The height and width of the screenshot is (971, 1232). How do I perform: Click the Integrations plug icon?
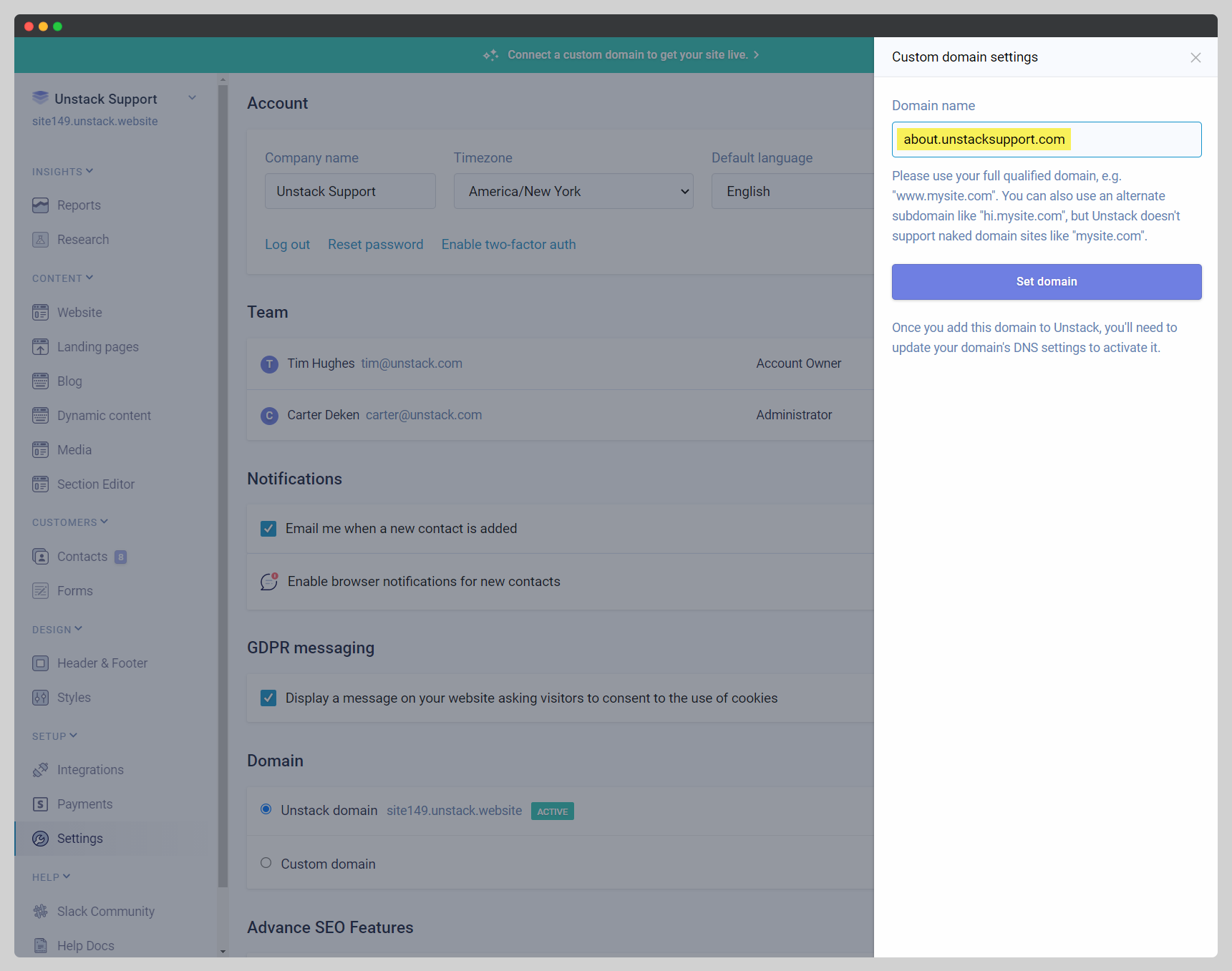(40, 770)
